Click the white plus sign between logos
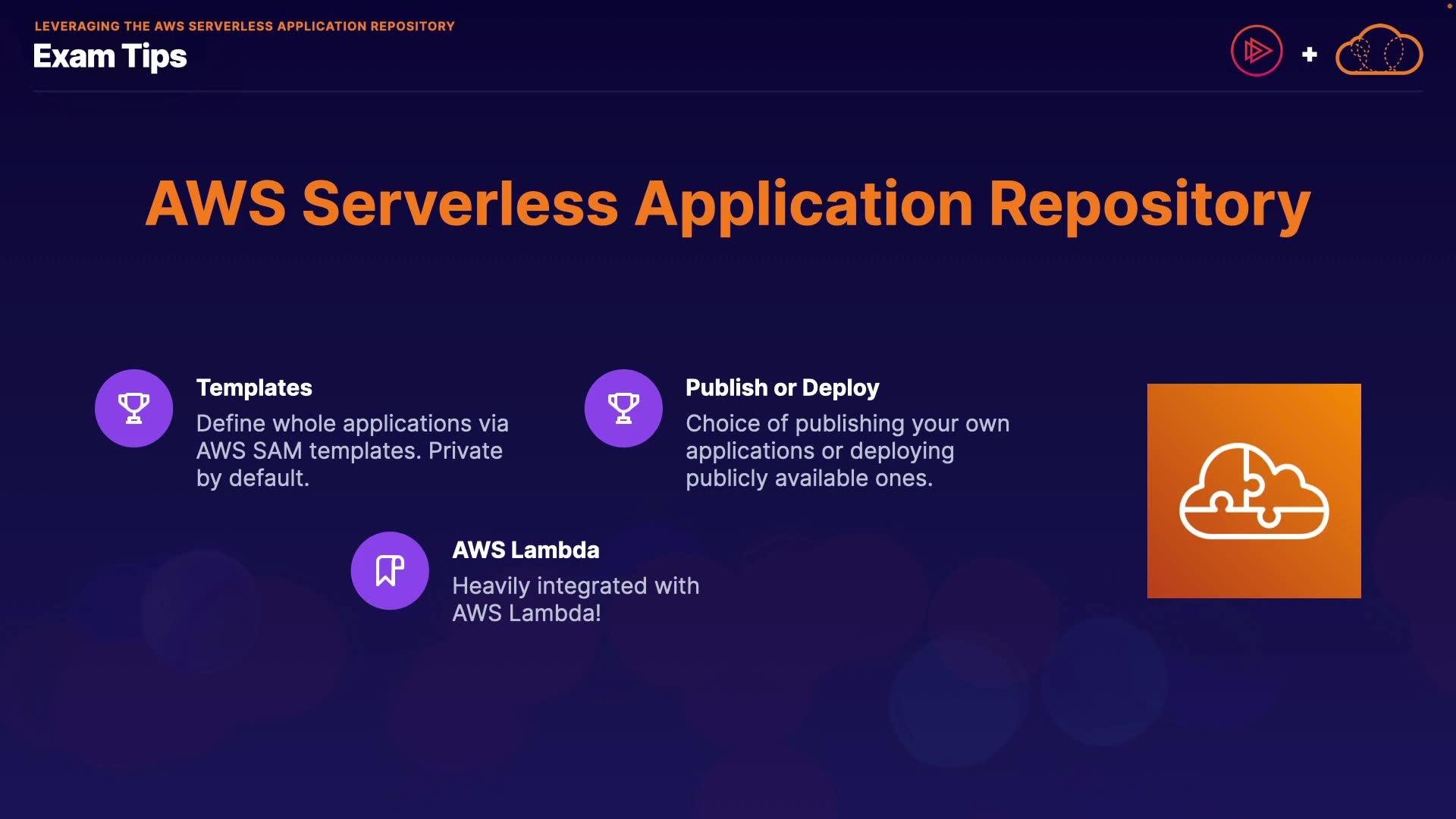Viewport: 1456px width, 819px height. (x=1309, y=55)
